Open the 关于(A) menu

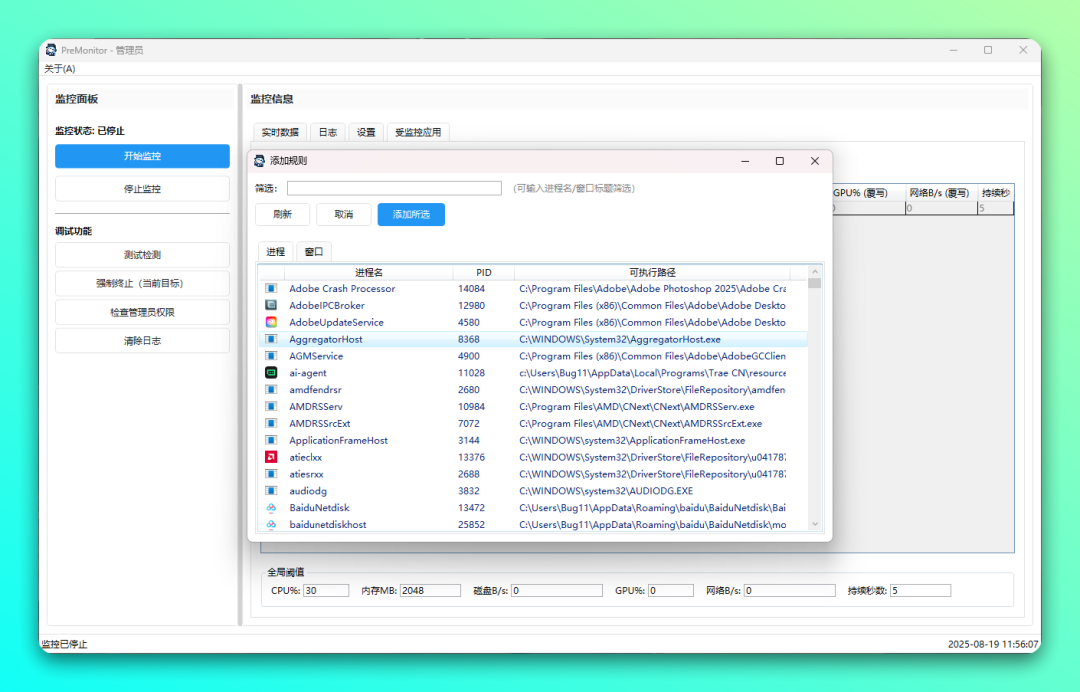(60, 69)
